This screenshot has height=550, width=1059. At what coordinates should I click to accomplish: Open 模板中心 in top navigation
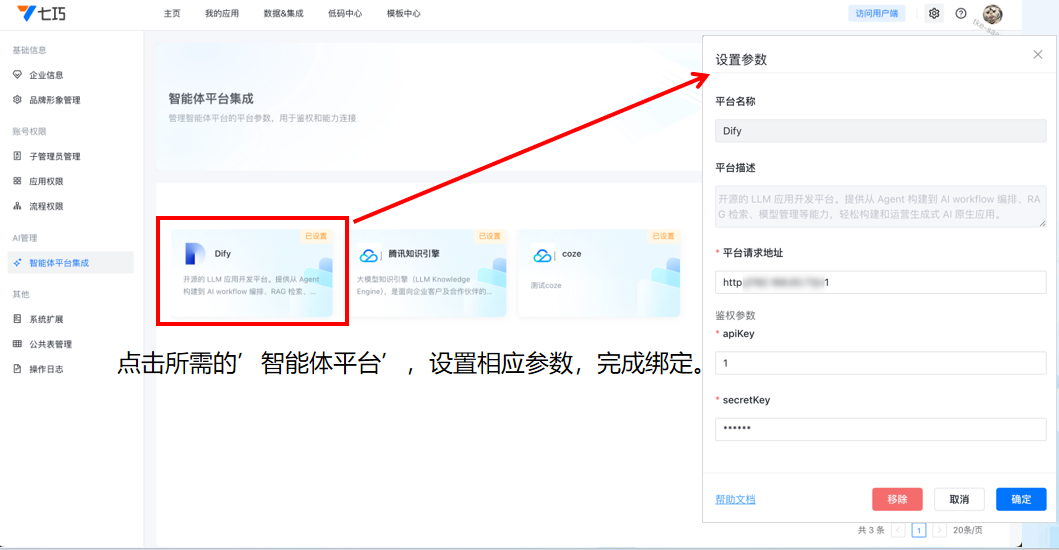[404, 14]
